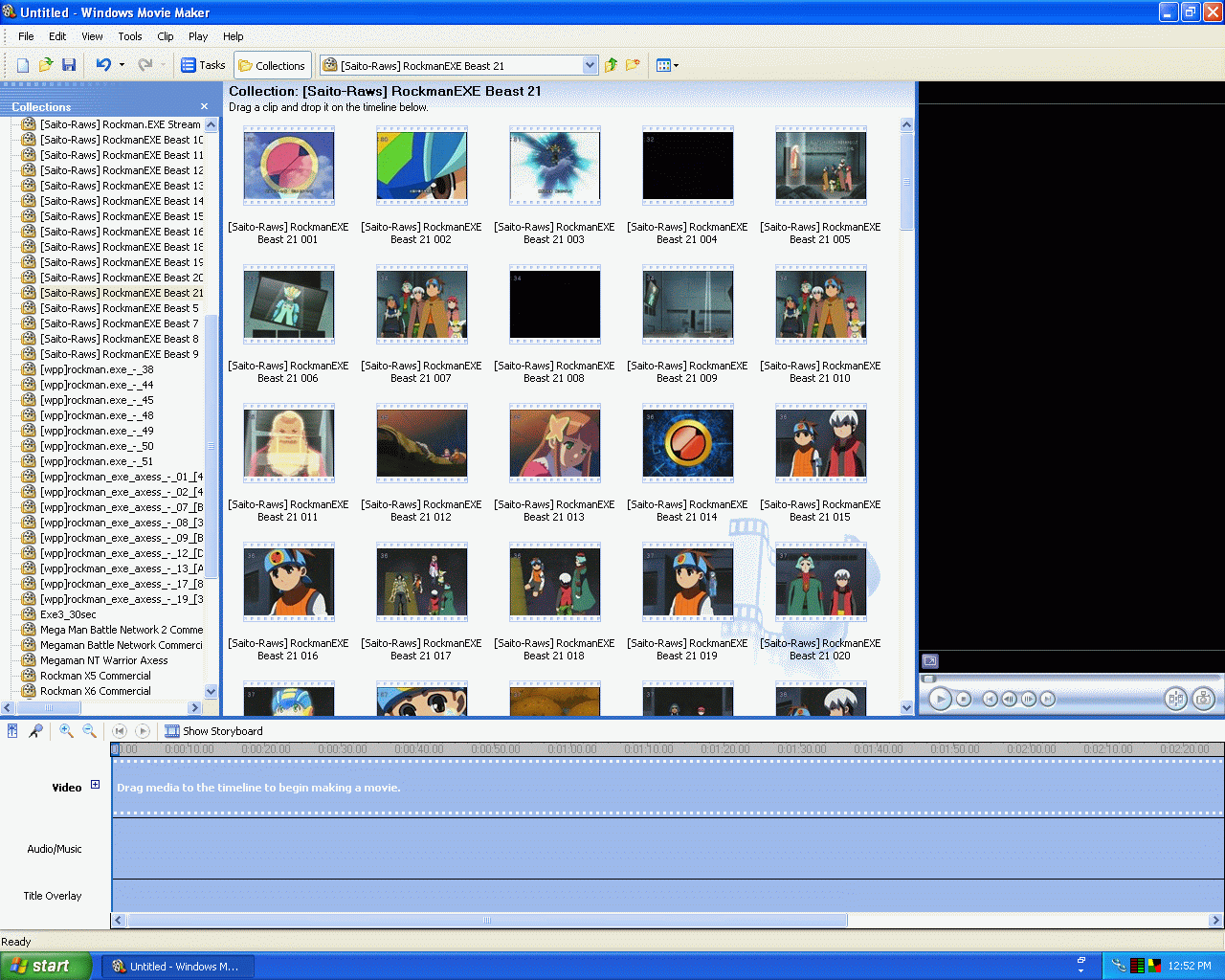Click the Narrate Timeline microphone icon

coord(35,730)
